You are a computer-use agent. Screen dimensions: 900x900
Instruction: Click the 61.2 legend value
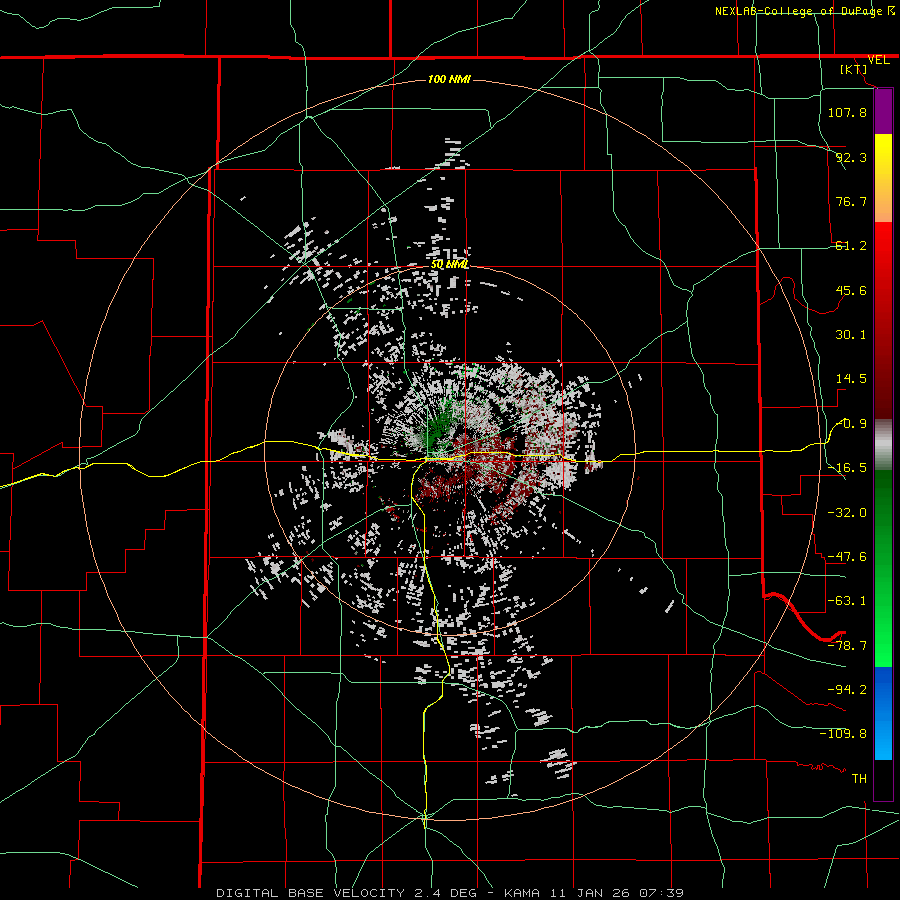click(x=851, y=246)
